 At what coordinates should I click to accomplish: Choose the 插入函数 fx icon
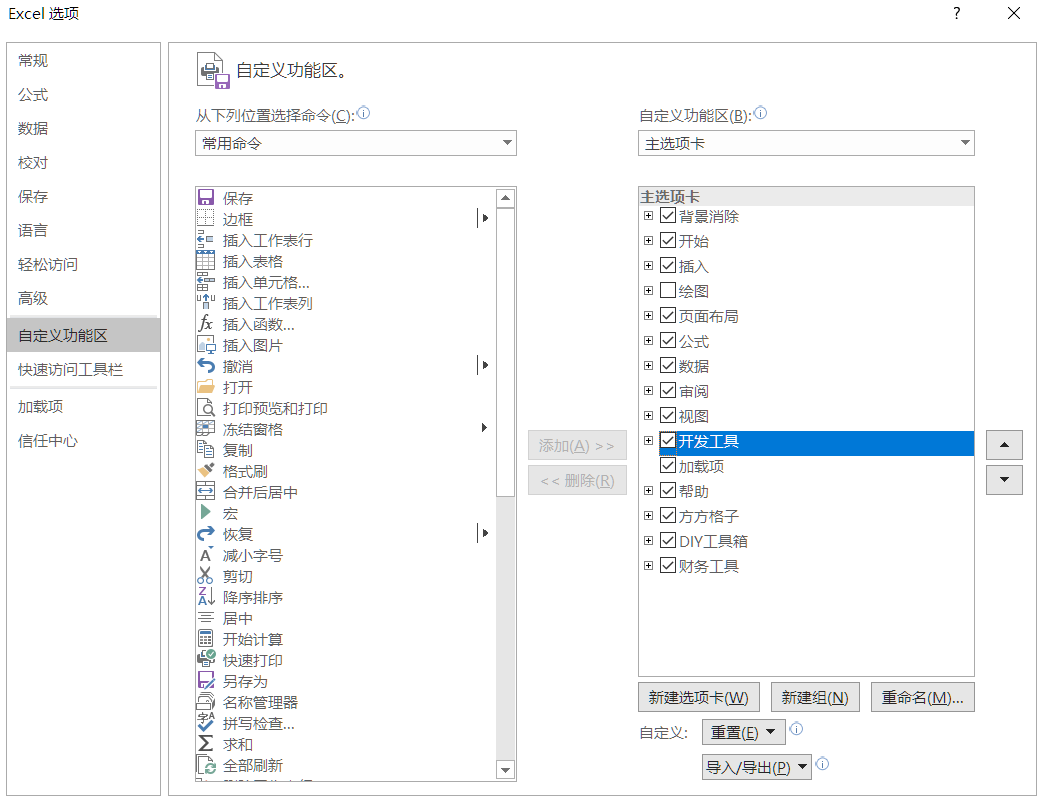pyautogui.click(x=206, y=324)
